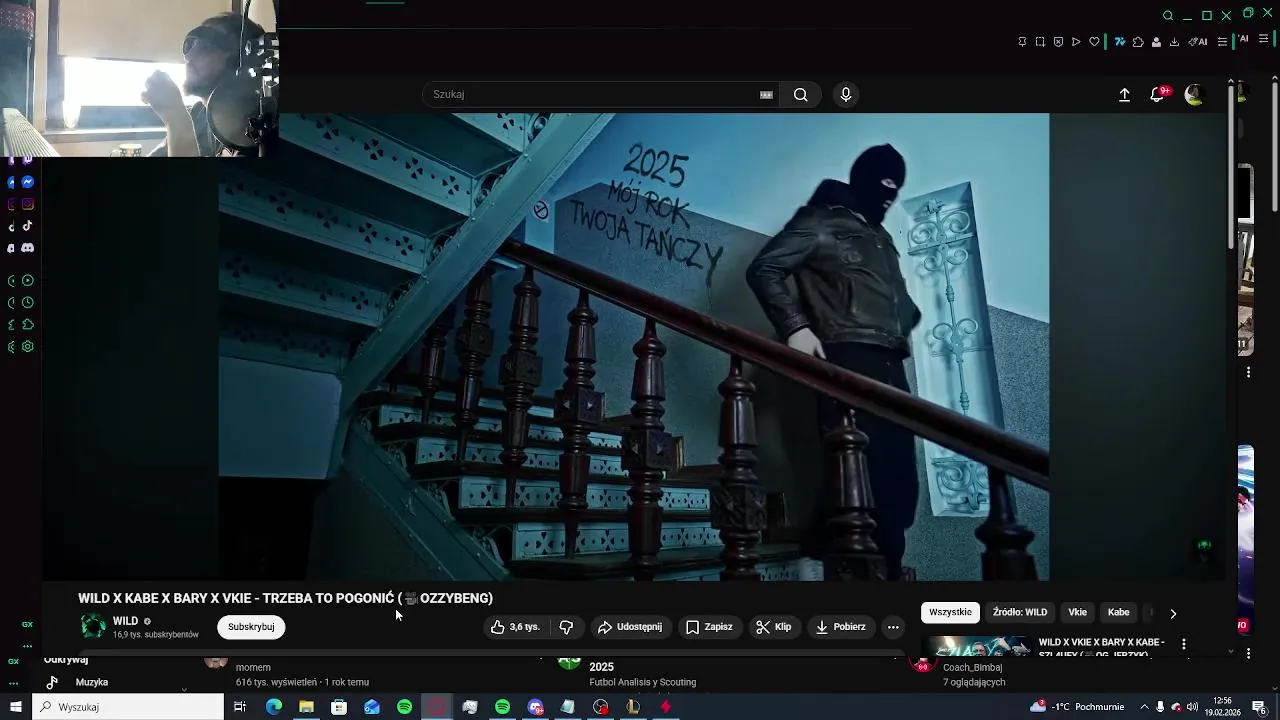Click the Zapisz save button
Image resolution: width=1280 pixels, height=720 pixels.
[709, 627]
